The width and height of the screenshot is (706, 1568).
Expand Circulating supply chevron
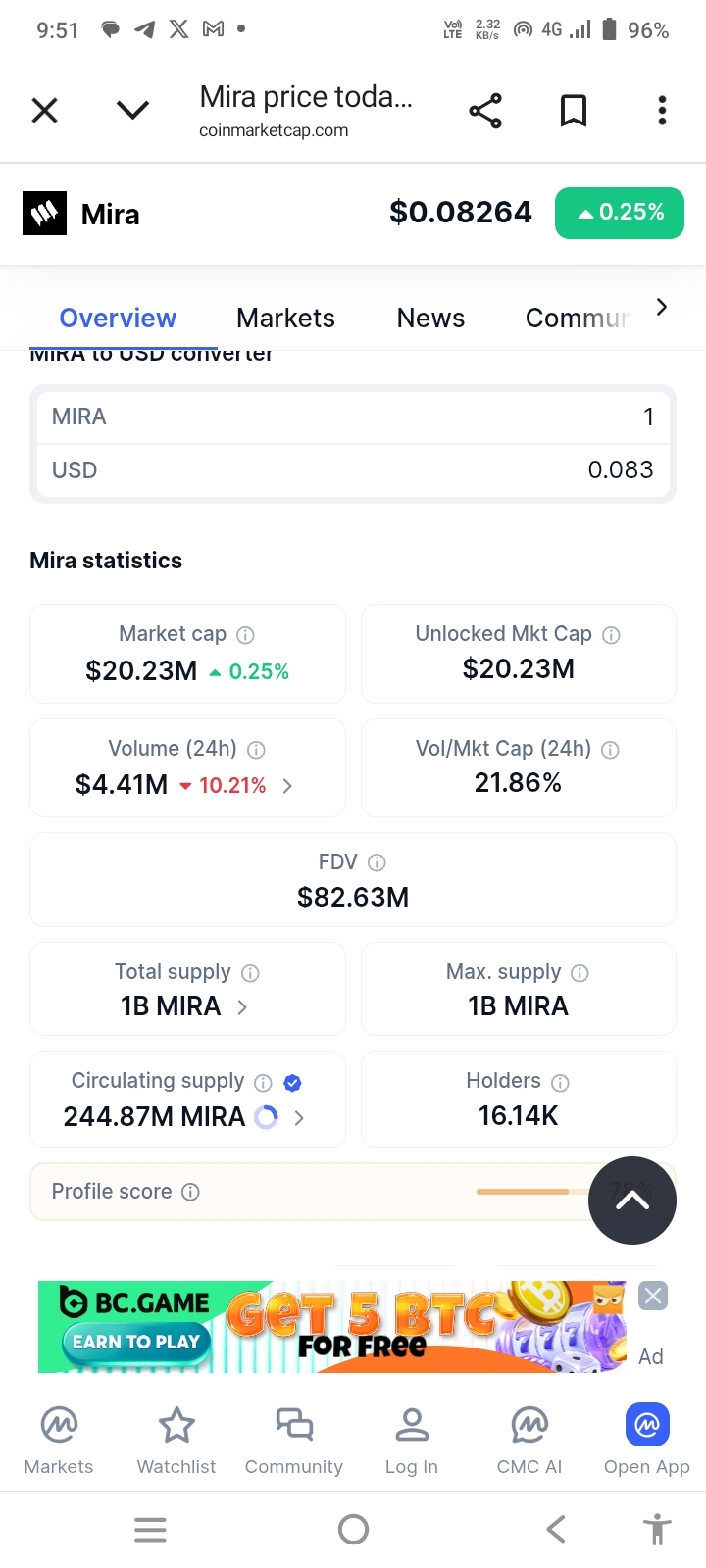(x=299, y=1117)
